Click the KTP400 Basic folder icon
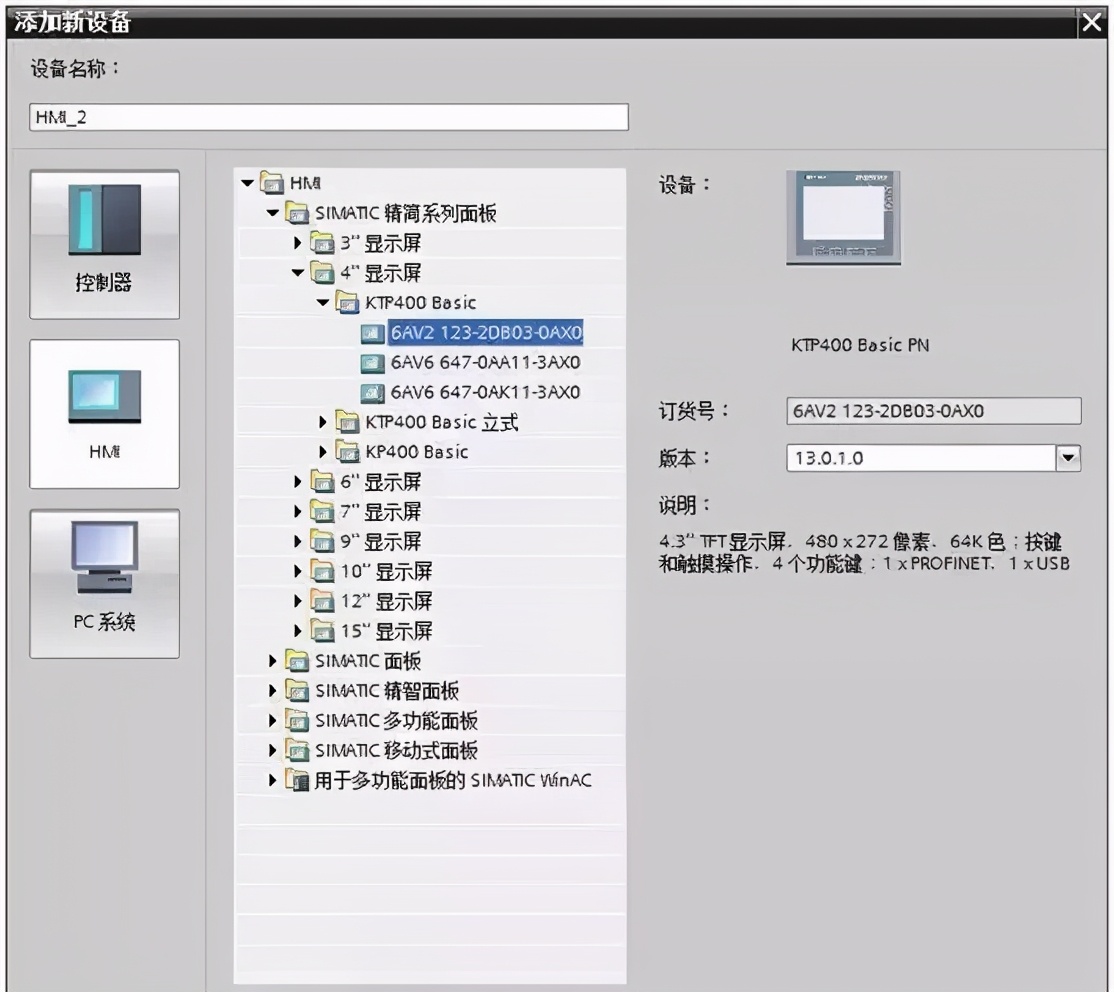Viewport: 1114px width, 992px height. click(347, 302)
